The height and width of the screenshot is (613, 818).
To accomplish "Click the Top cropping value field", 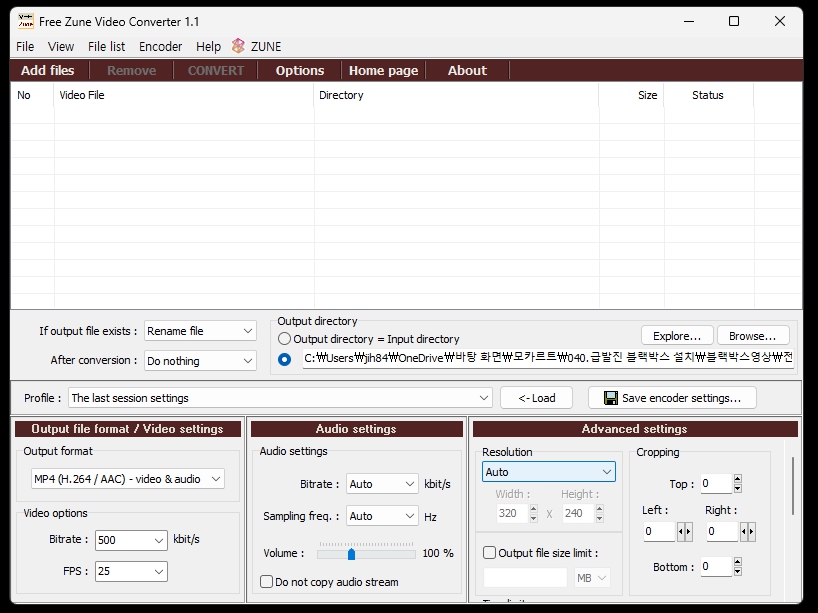I will [x=716, y=484].
